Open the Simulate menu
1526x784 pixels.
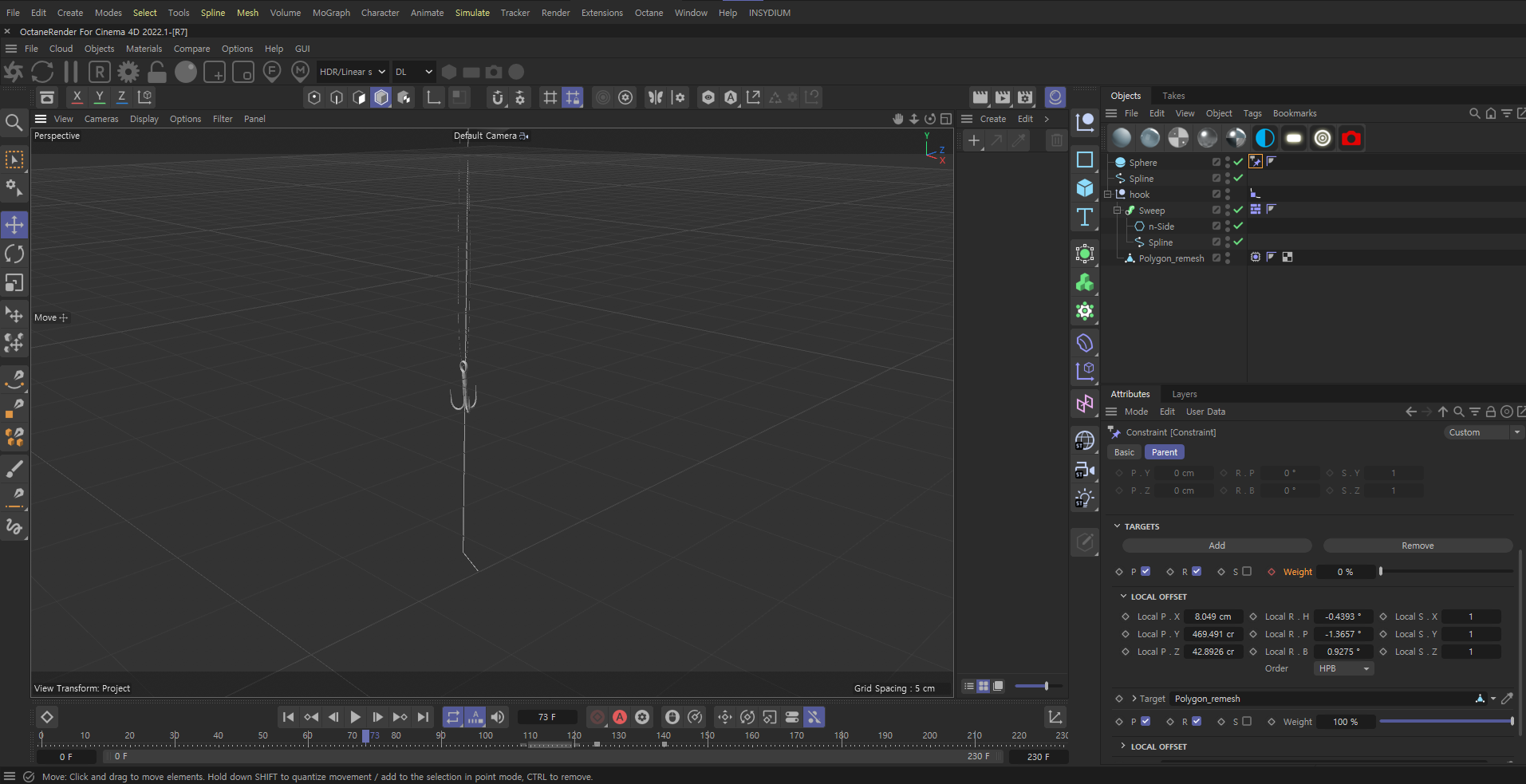click(472, 13)
